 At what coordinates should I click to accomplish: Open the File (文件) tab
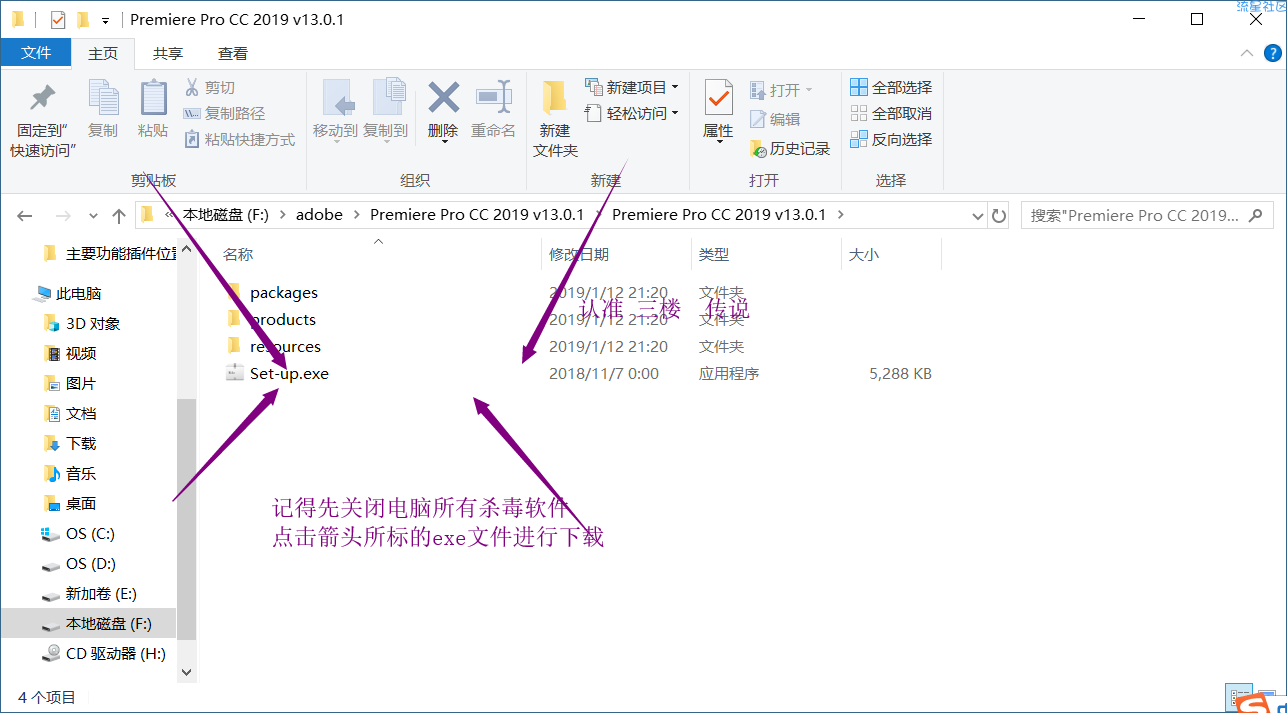(x=36, y=53)
